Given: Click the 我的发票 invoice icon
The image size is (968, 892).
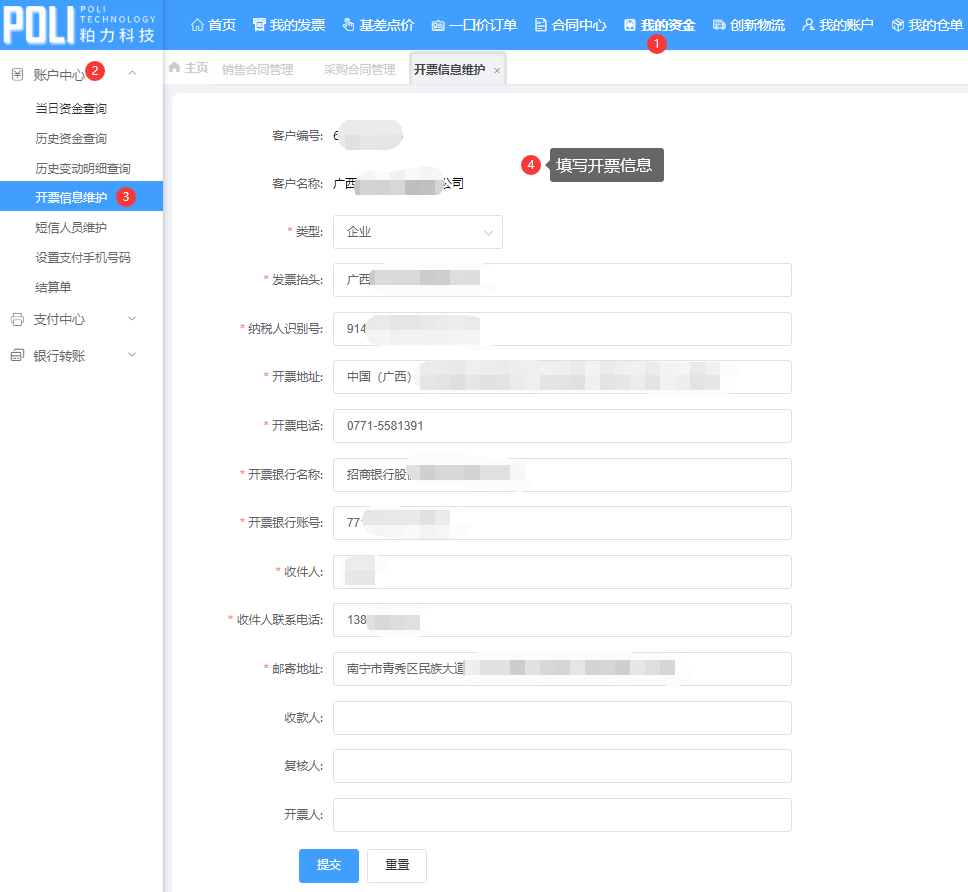Looking at the screenshot, I should click(259, 25).
